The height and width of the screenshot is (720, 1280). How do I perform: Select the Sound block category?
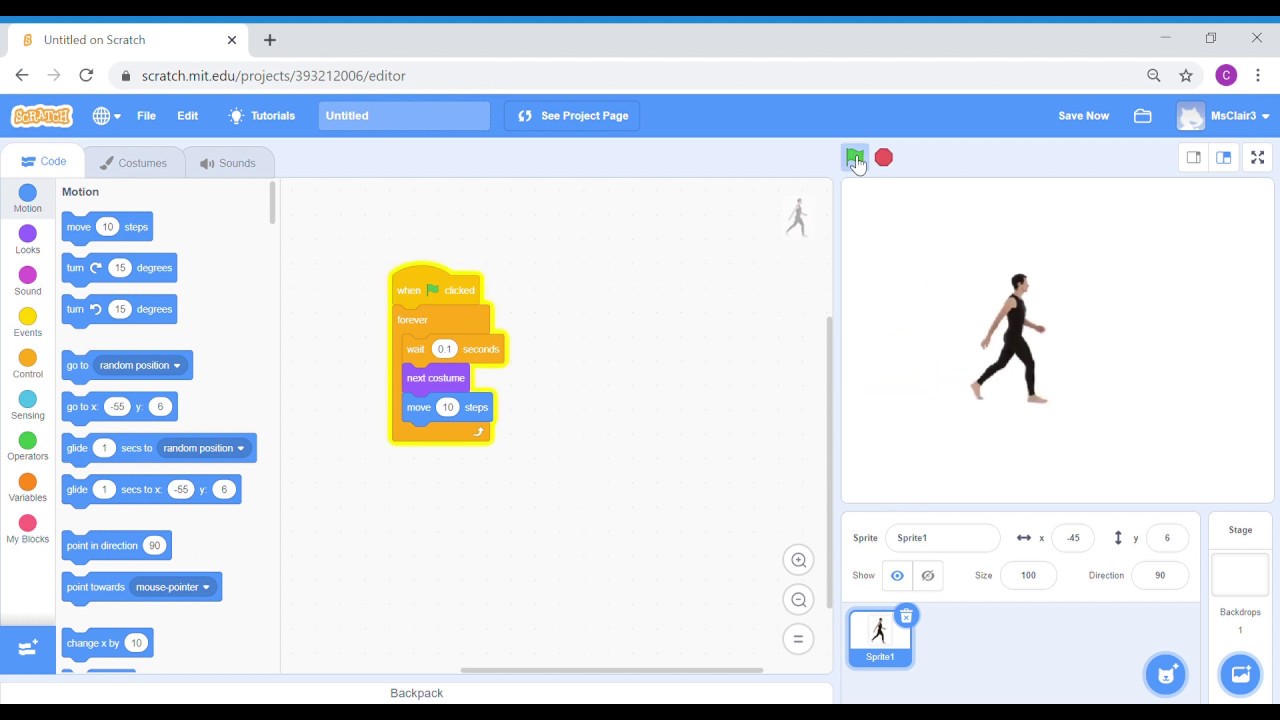click(x=28, y=282)
